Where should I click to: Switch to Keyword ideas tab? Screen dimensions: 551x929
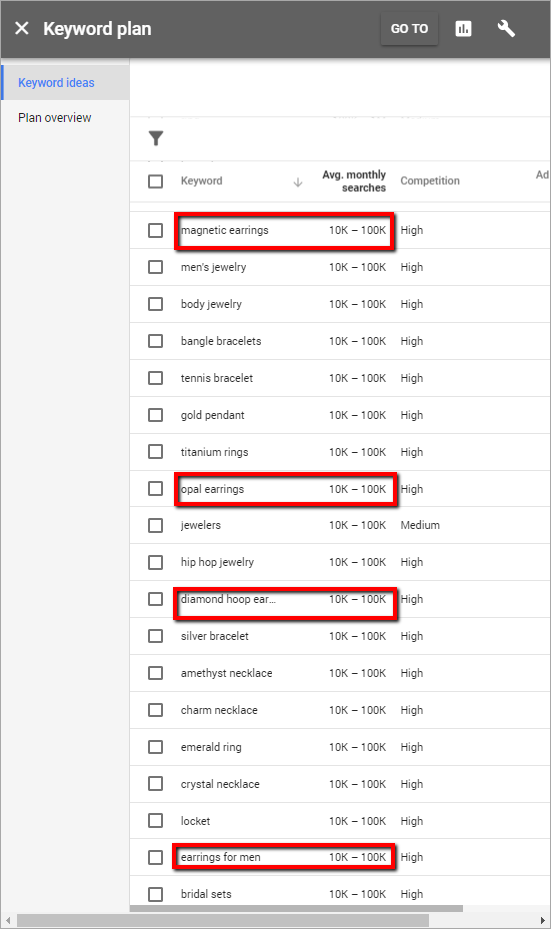[56, 82]
